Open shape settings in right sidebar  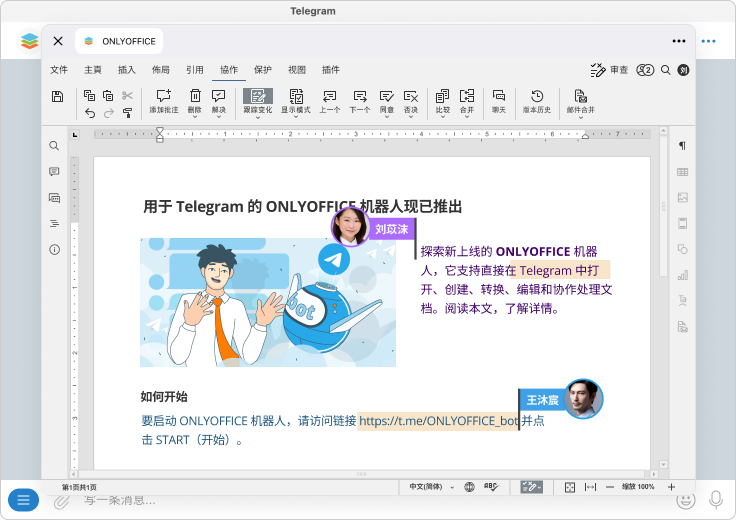click(x=682, y=249)
